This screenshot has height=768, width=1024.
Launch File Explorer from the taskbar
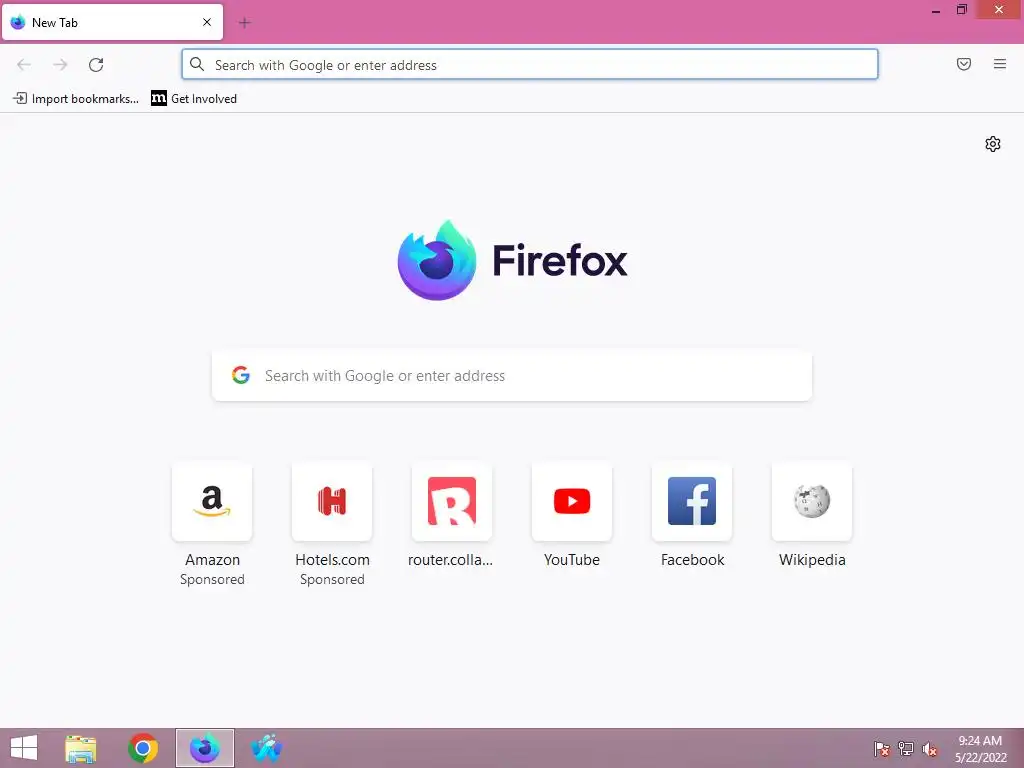[80, 748]
